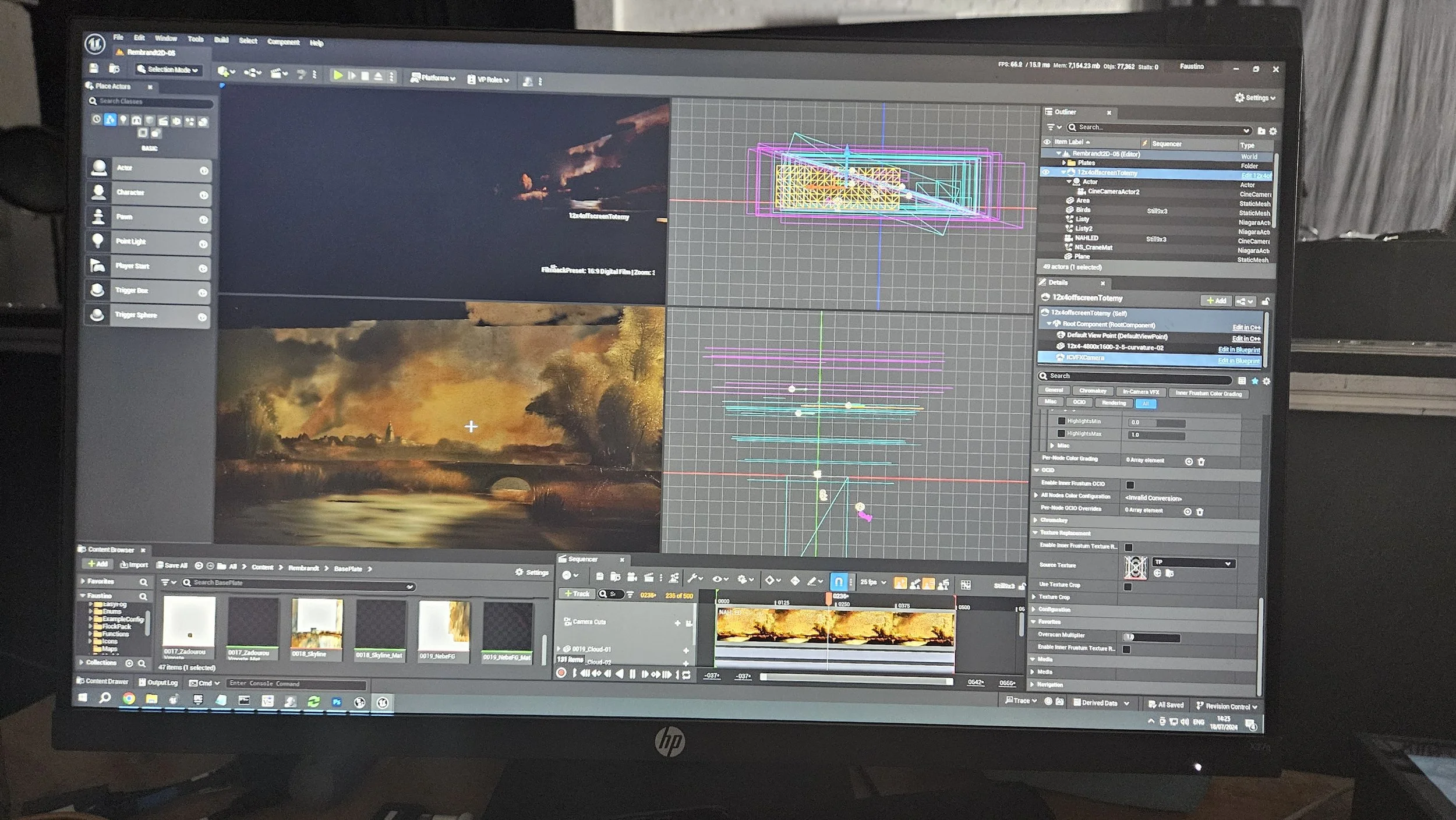Screen dimensions: 1456x820
Task: Open the Window menu
Action: click(165, 38)
